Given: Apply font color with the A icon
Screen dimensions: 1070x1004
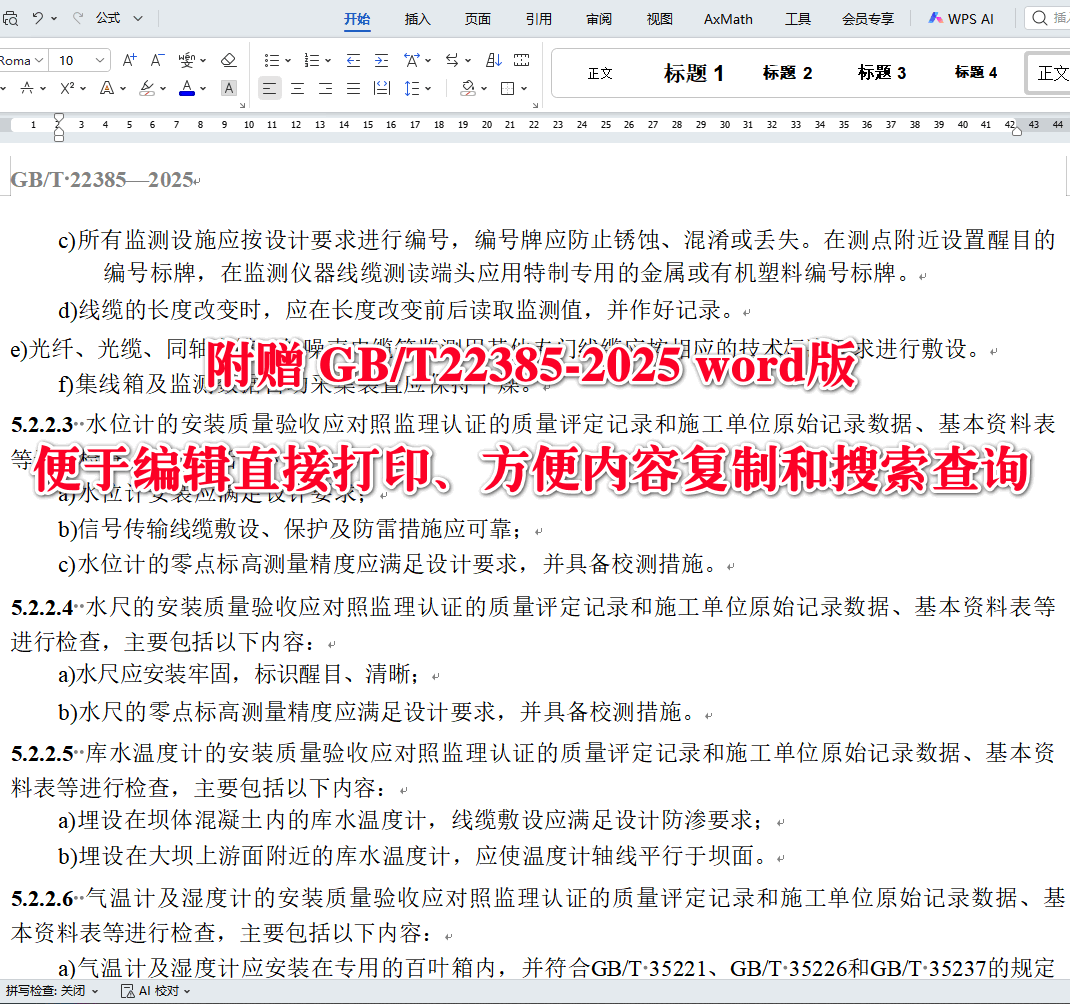Looking at the screenshot, I should 187,88.
